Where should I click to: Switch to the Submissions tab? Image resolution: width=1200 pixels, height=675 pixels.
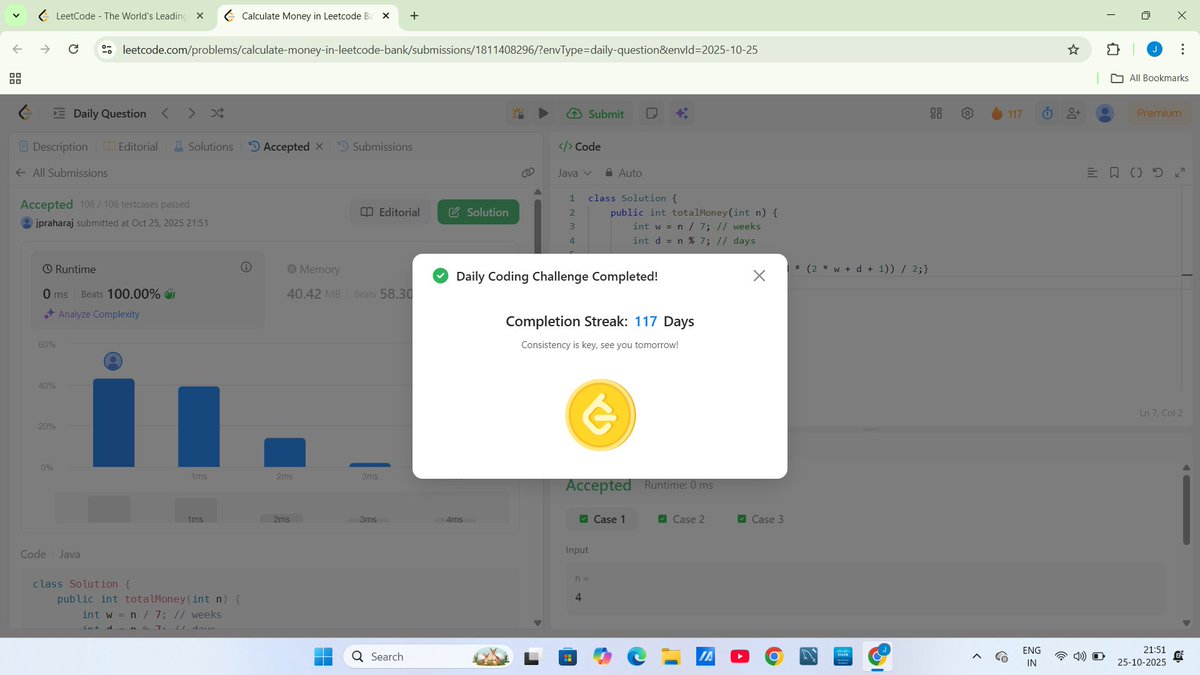click(x=375, y=146)
